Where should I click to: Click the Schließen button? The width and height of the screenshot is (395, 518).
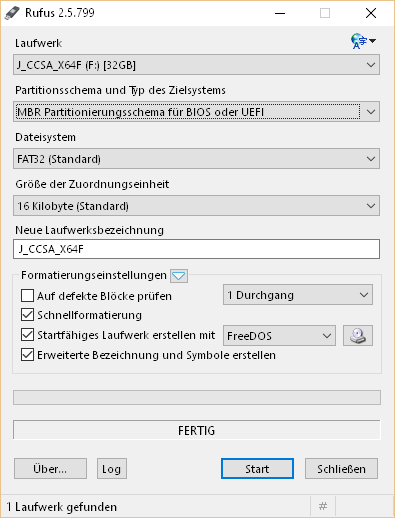point(341,469)
